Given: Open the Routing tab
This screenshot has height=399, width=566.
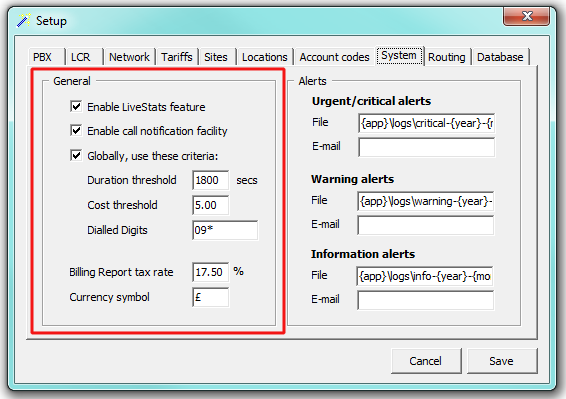Looking at the screenshot, I should (x=447, y=57).
